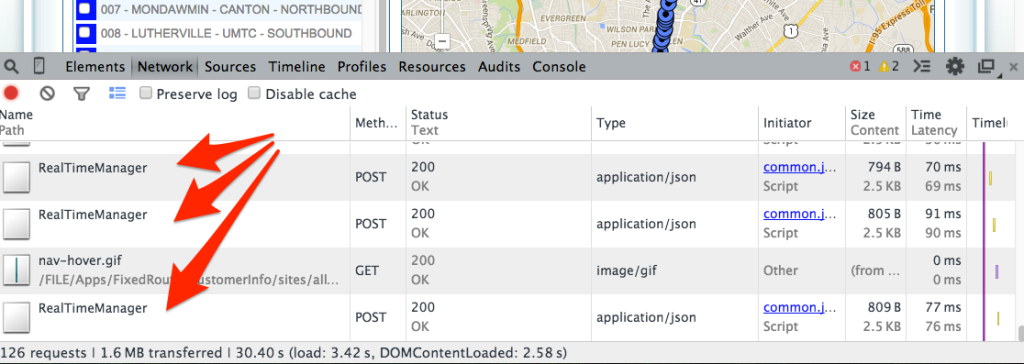Switch to the Profiles tab

(x=362, y=67)
